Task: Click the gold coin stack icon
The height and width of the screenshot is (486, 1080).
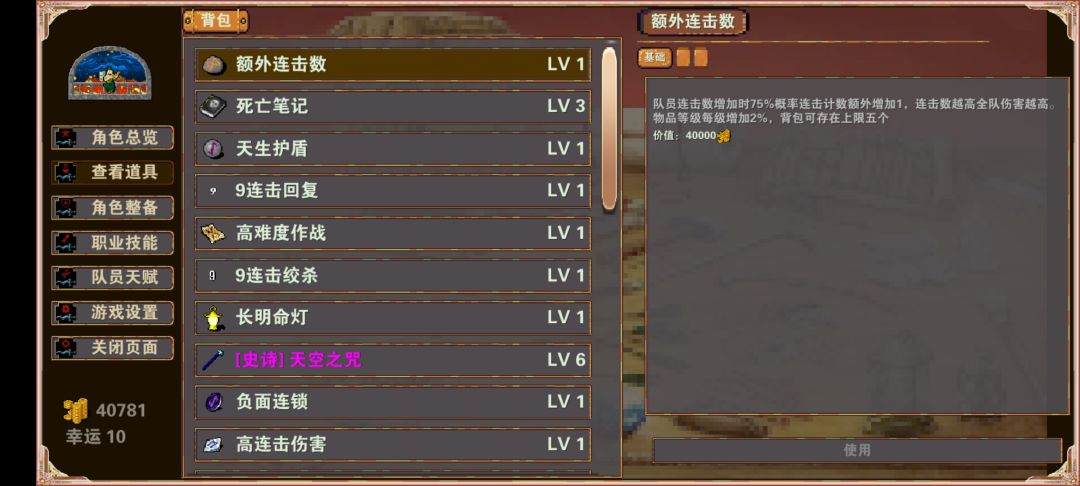Action: pos(76,410)
